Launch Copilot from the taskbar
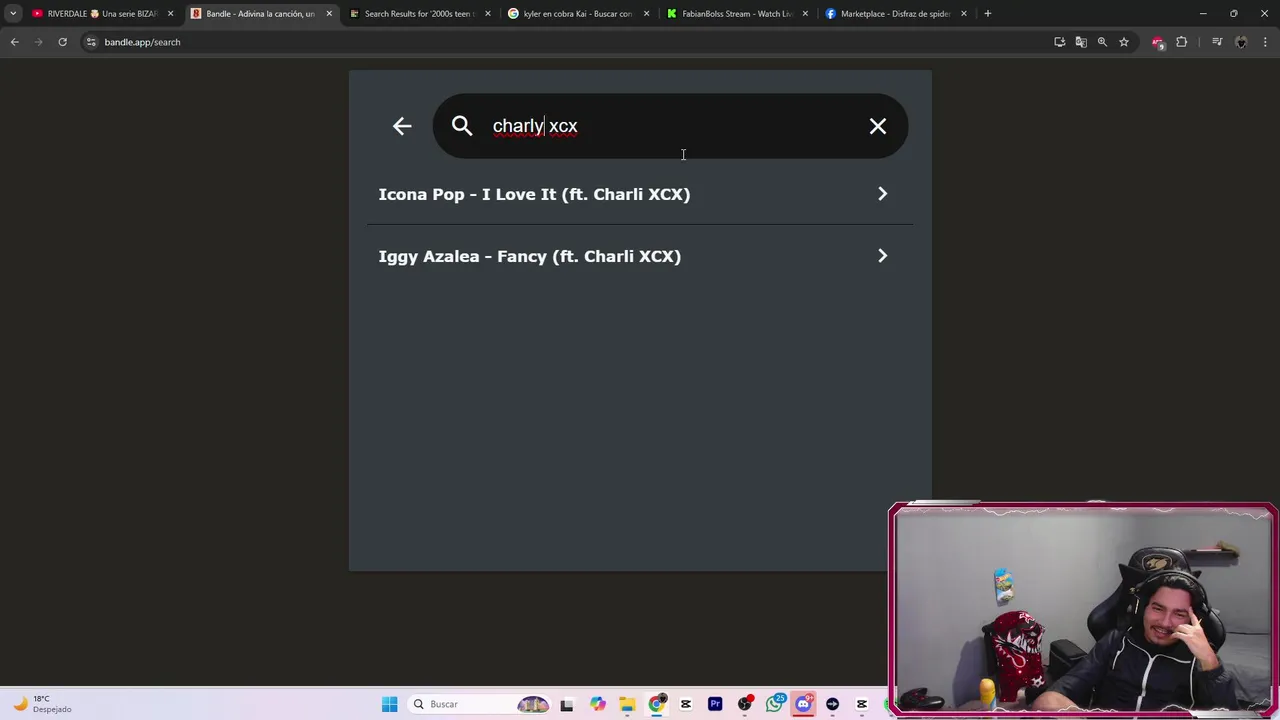This screenshot has height=720, width=1280. [x=598, y=704]
